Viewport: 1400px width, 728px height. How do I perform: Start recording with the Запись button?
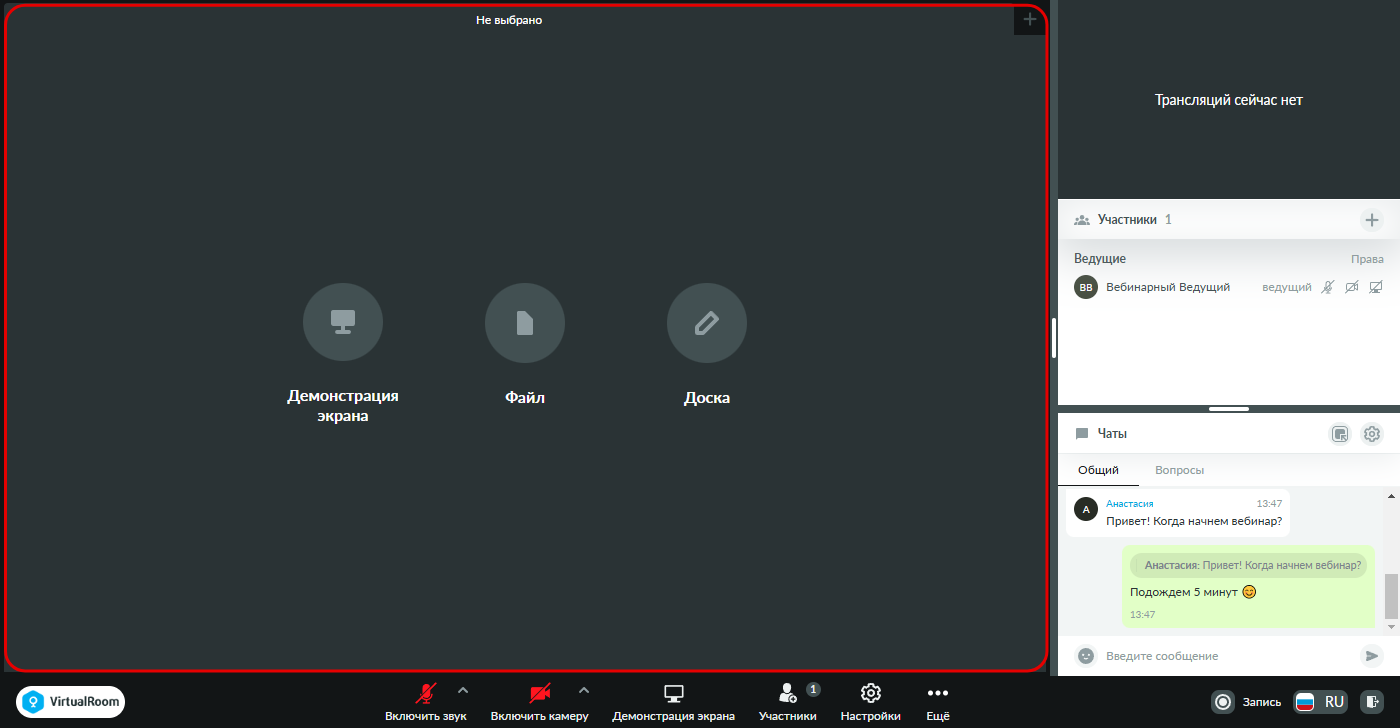pyautogui.click(x=1246, y=702)
